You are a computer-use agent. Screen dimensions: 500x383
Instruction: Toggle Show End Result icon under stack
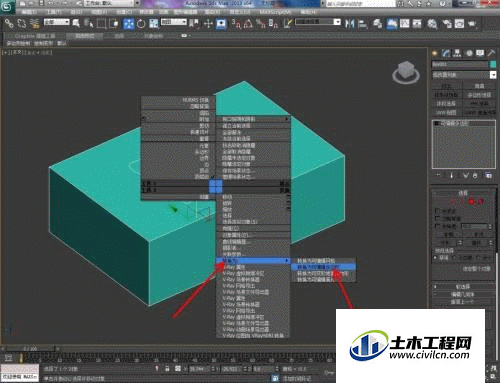click(x=452, y=175)
